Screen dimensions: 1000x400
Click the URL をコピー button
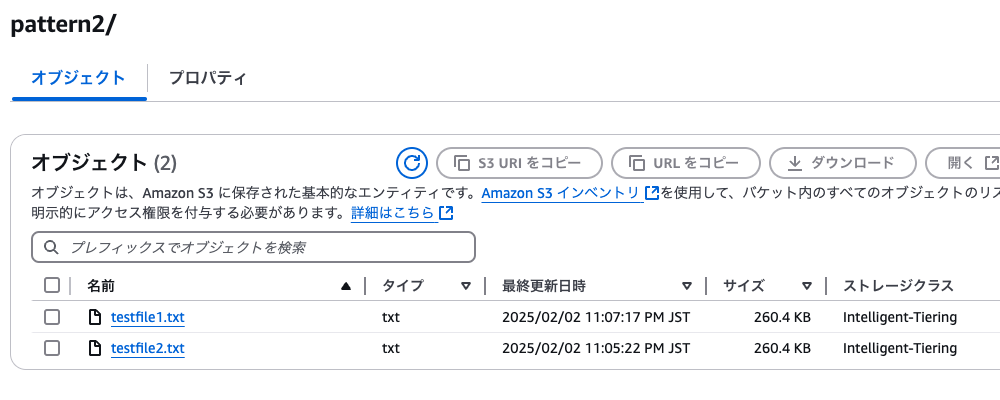pos(686,163)
